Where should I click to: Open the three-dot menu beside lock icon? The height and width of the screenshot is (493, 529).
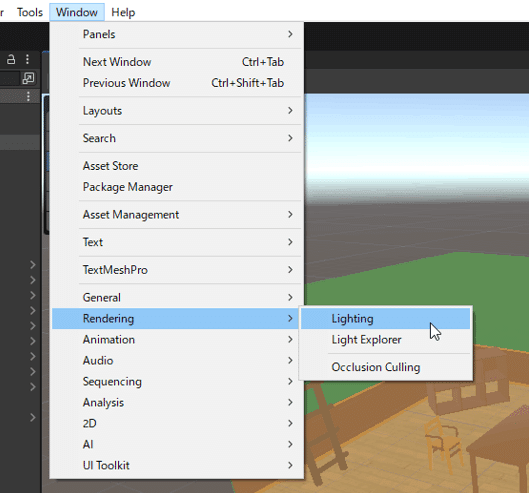tap(27, 59)
